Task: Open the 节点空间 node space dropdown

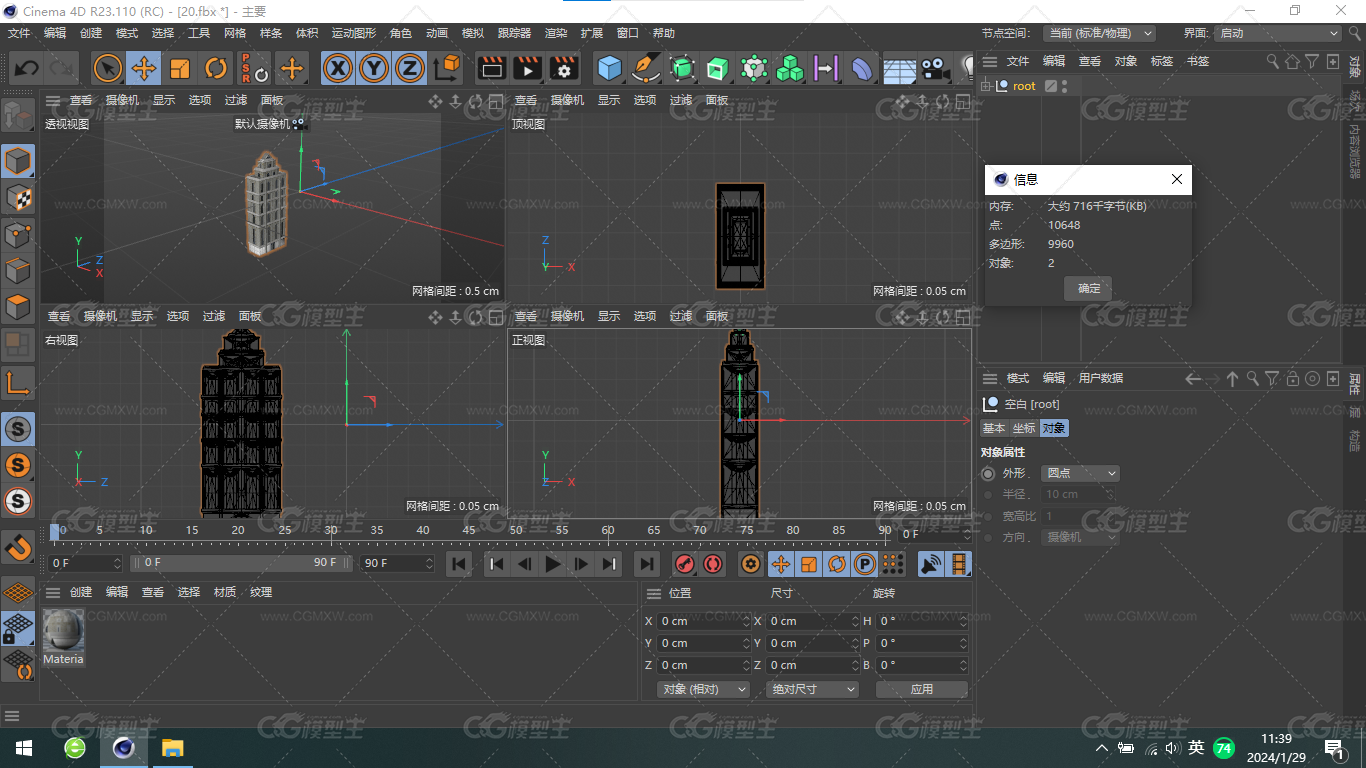Action: pyautogui.click(x=1099, y=33)
